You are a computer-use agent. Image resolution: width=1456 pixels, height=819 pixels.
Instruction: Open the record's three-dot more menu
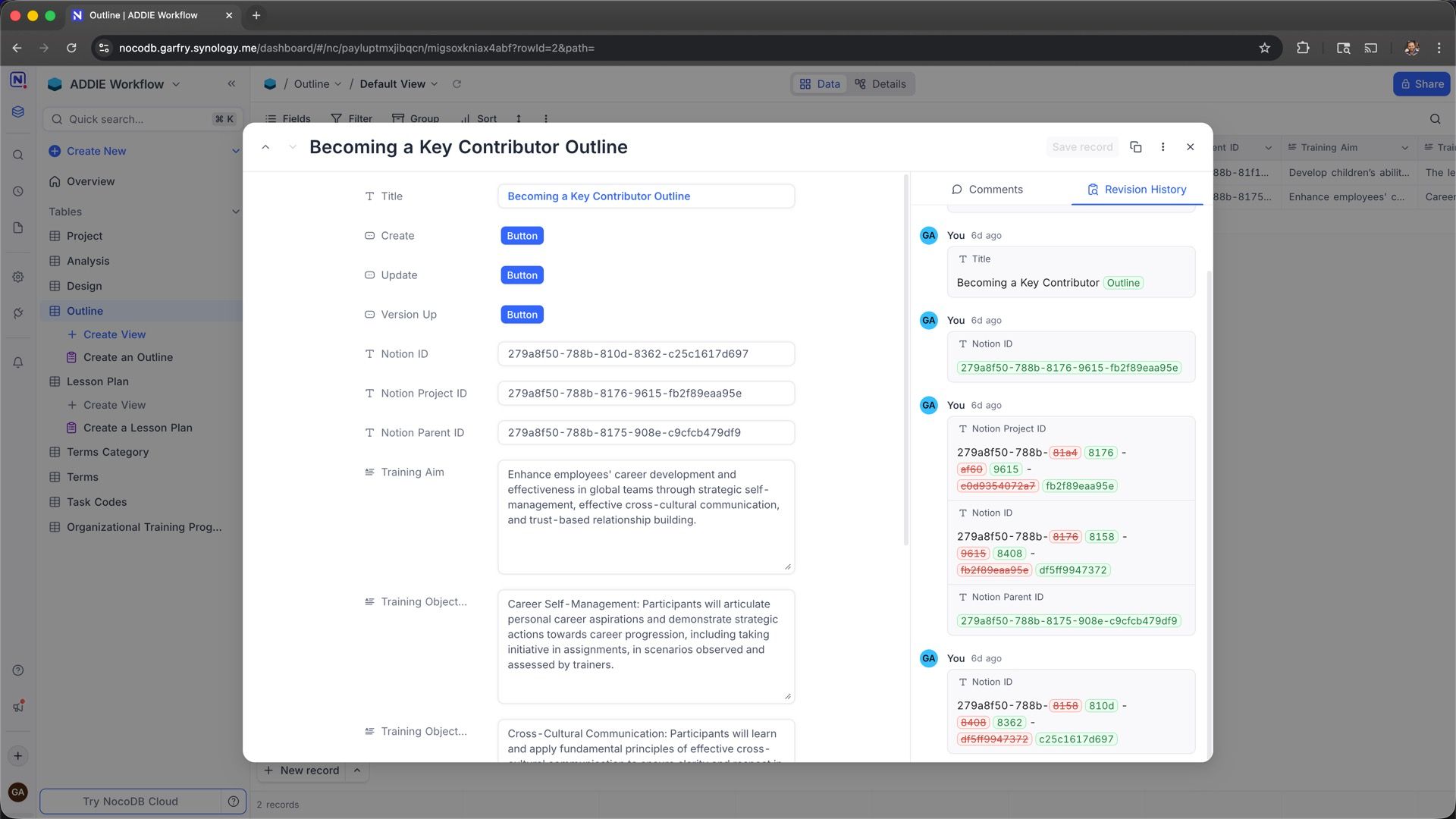coord(1163,147)
